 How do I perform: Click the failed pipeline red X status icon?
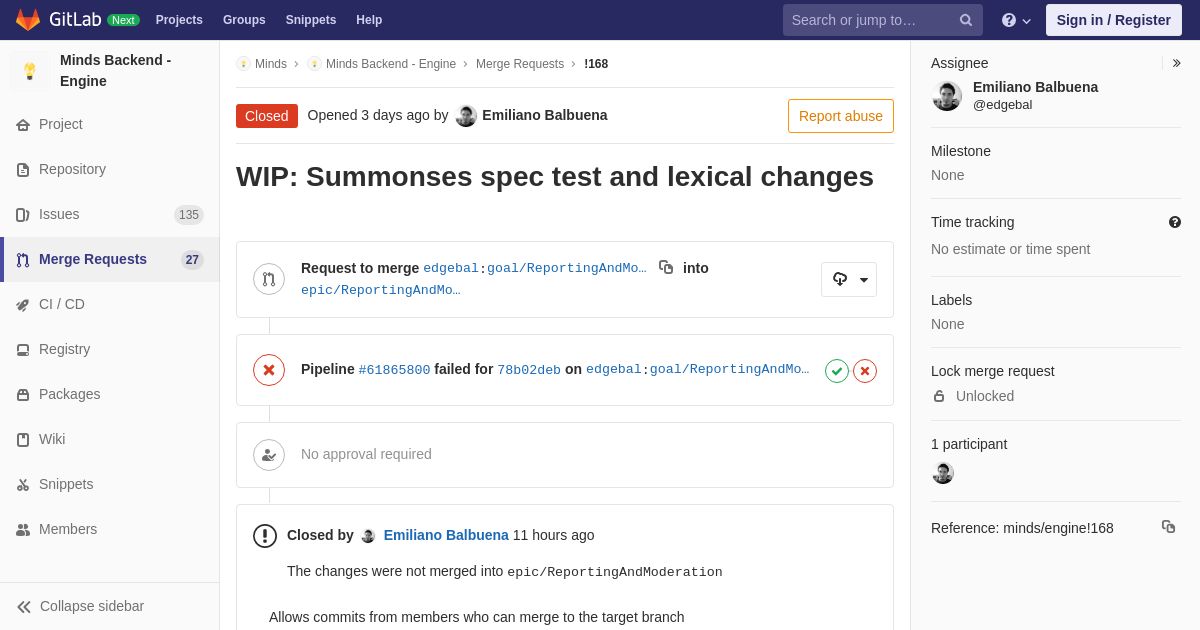click(269, 370)
